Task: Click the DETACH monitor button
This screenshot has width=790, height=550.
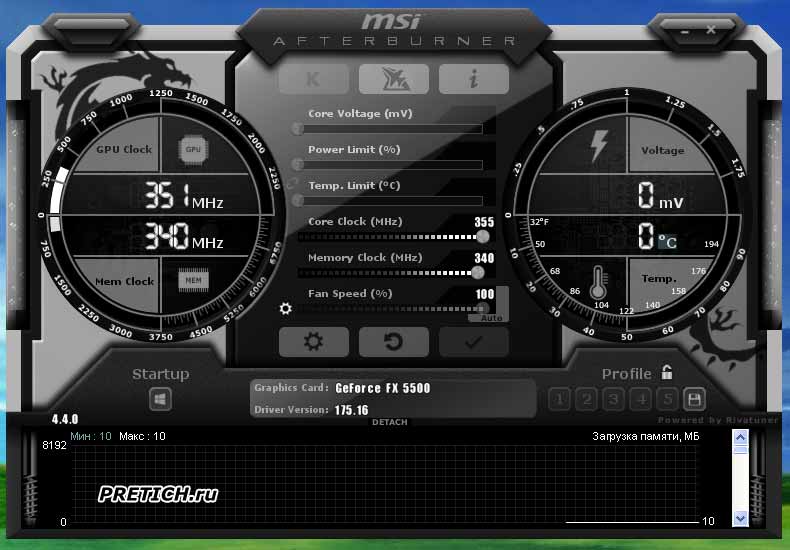Action: coord(389,422)
